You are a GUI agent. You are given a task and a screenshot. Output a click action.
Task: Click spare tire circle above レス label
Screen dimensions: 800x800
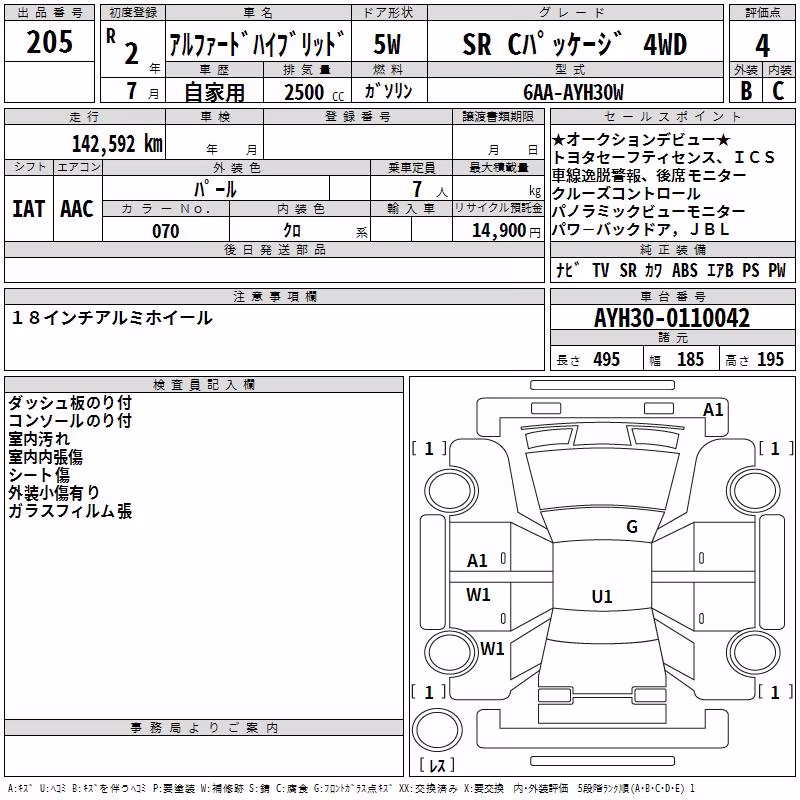437,729
